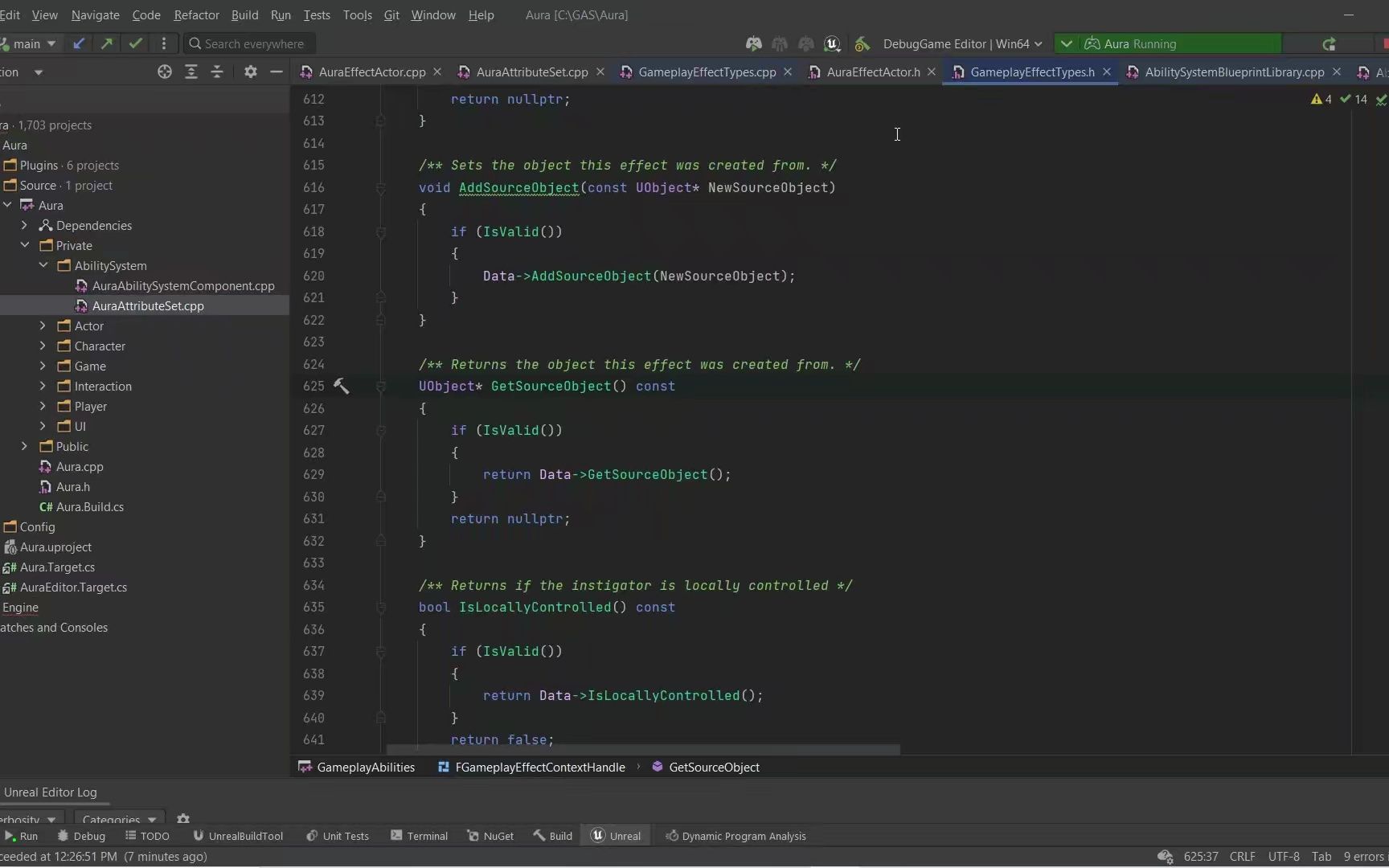Switch to the GameplayEffectTypes.h tab
The height and width of the screenshot is (868, 1389).
(x=1031, y=72)
